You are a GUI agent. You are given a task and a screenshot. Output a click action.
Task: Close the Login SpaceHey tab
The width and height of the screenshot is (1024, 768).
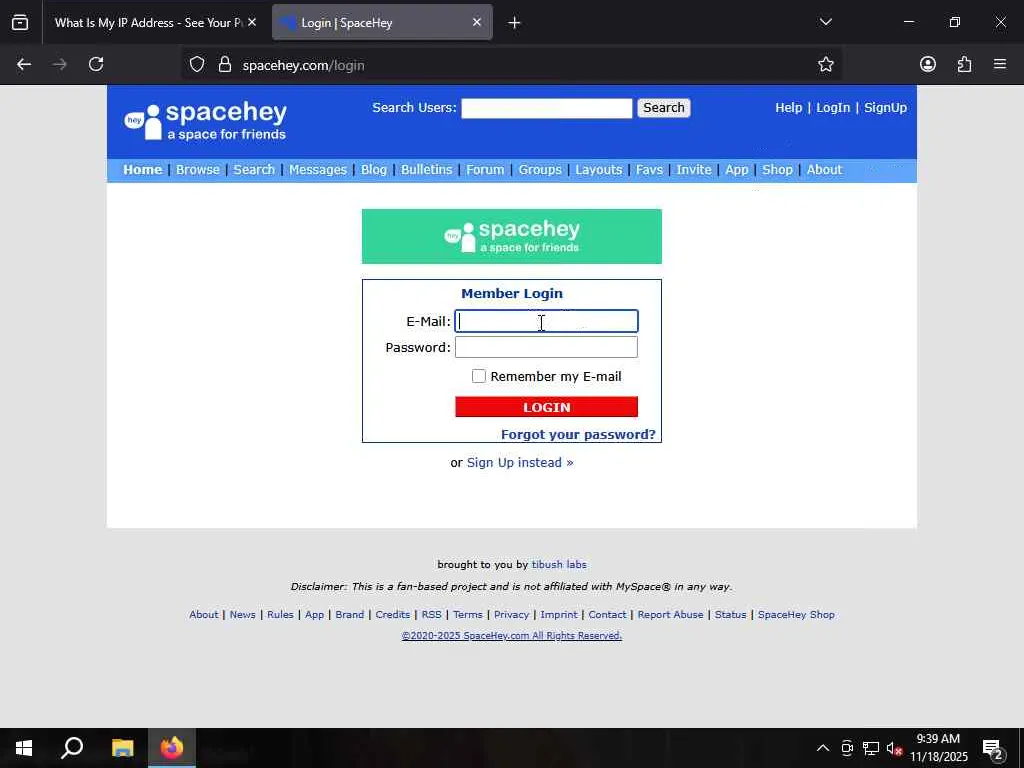pyautogui.click(x=477, y=22)
